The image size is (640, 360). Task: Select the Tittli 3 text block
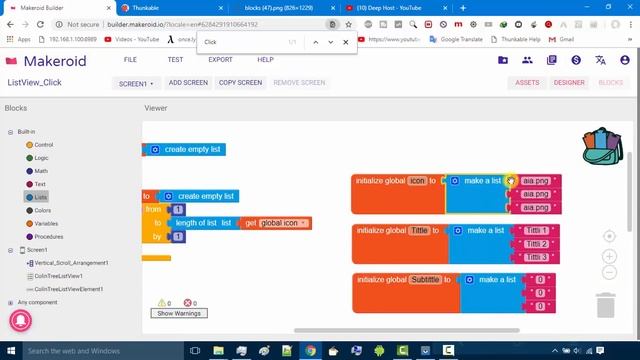(536, 257)
